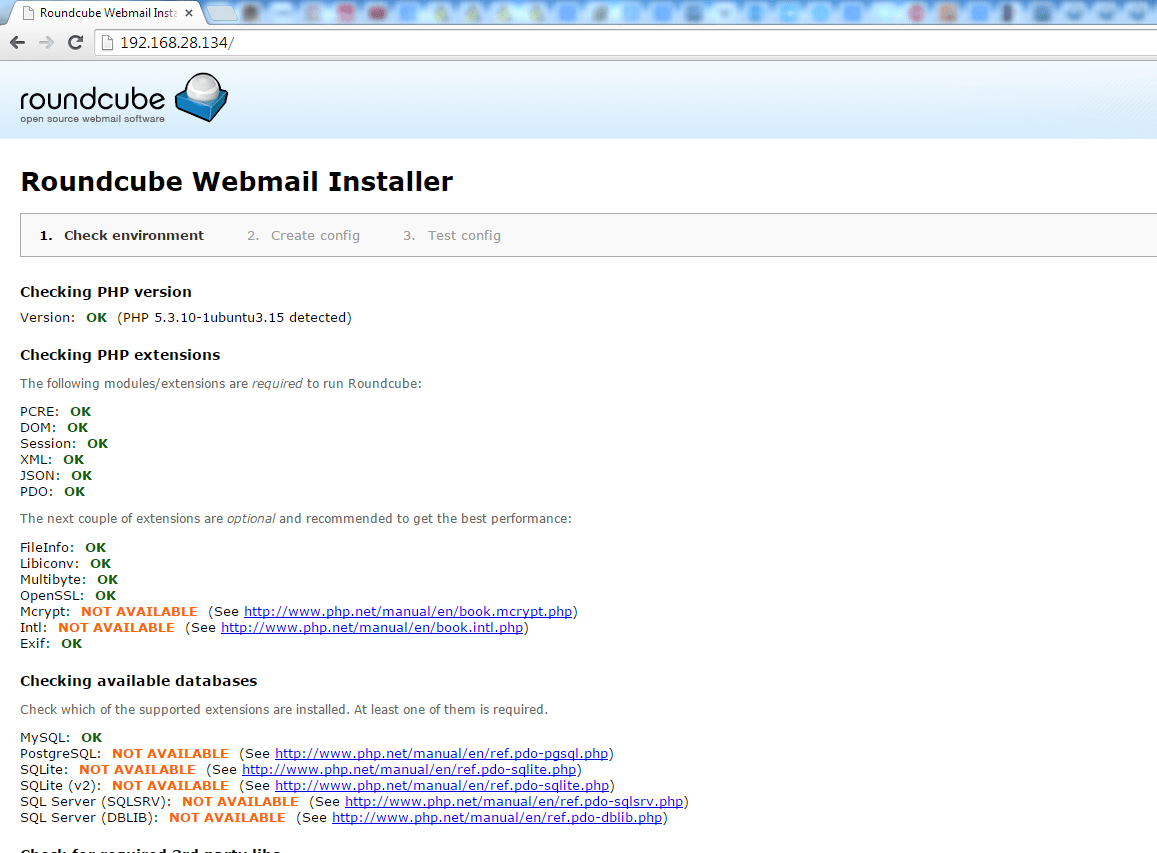
Task: Click the Mcrypt NOT AVAILABLE status
Action: point(139,612)
